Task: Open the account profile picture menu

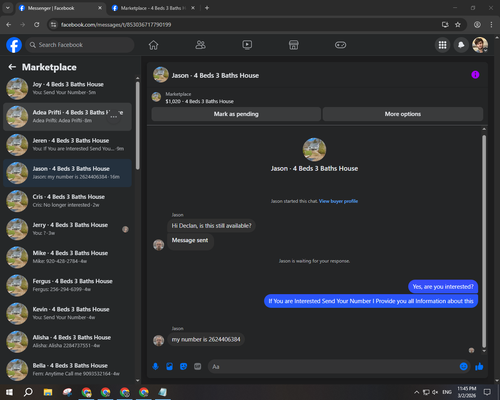Action: point(480,45)
